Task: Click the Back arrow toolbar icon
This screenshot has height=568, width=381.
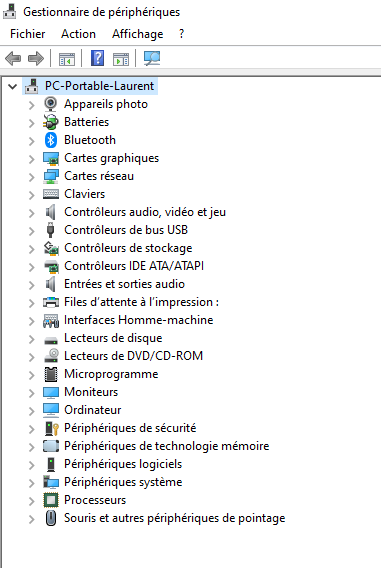Action: point(13,58)
